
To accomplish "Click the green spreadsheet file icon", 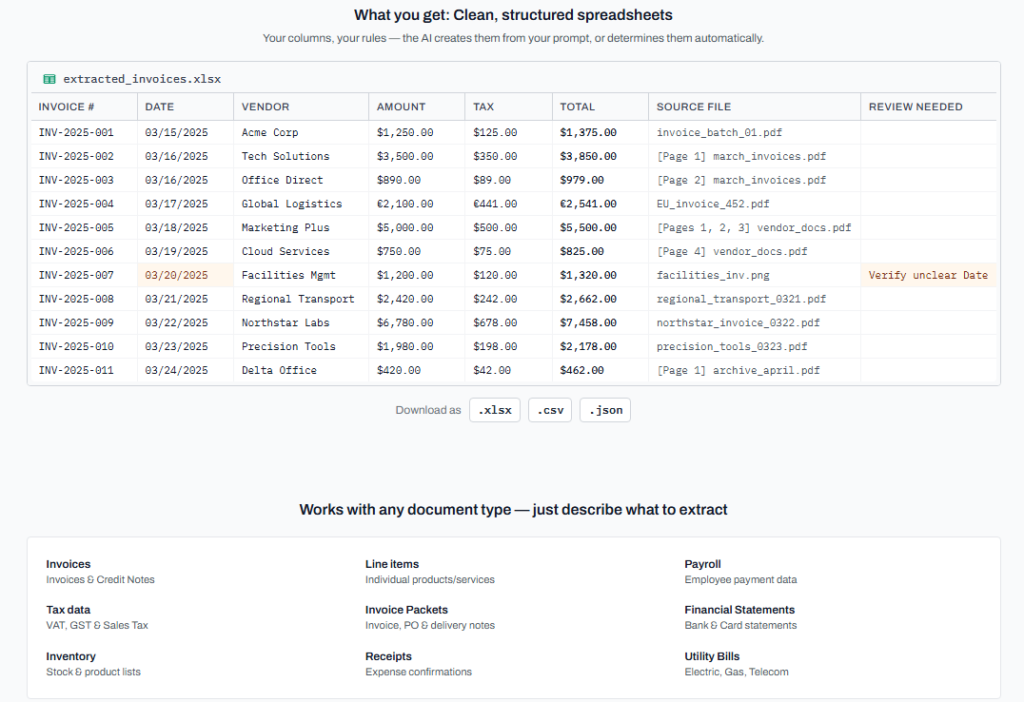I will (49, 79).
